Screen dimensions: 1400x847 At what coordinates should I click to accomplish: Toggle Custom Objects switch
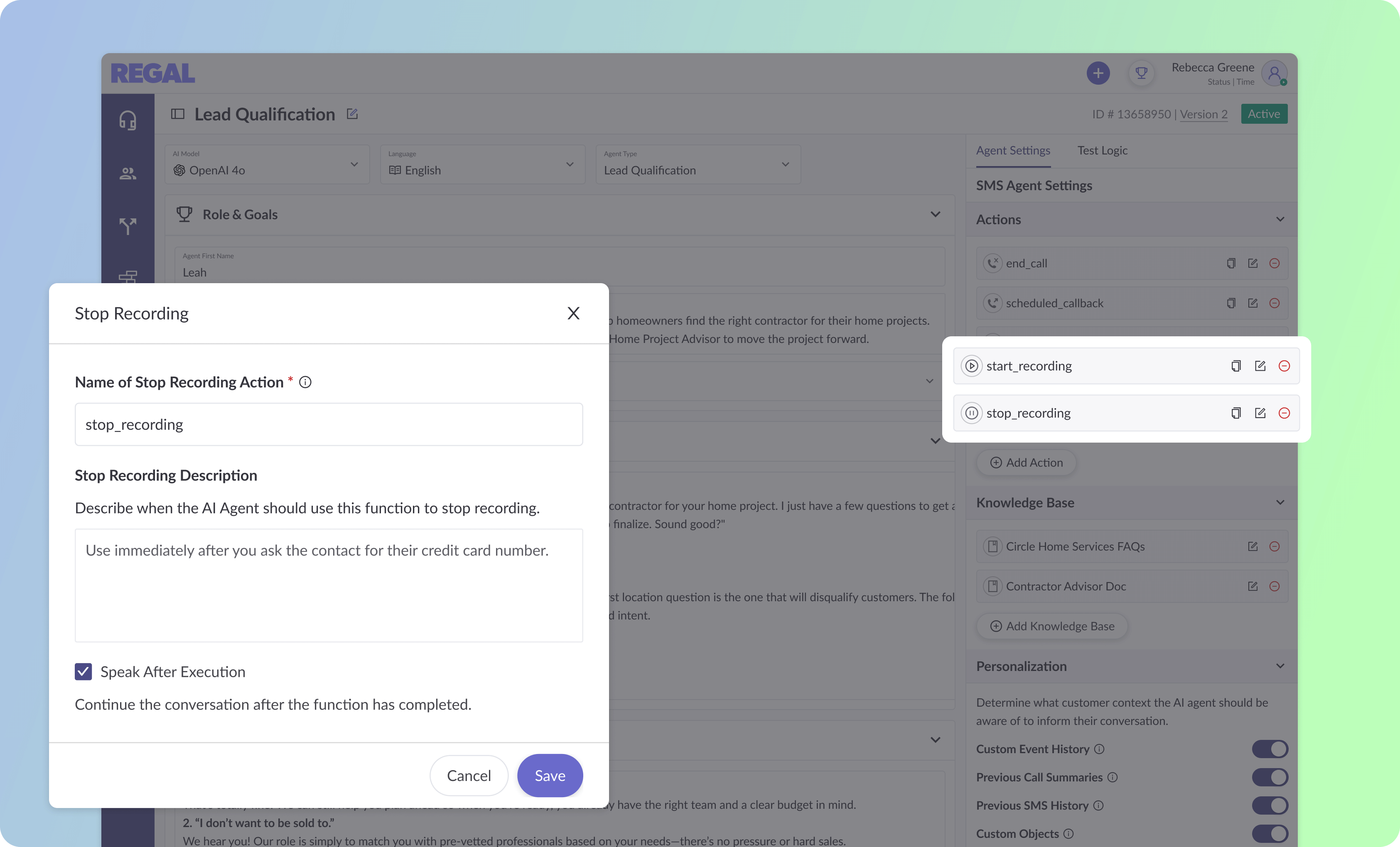1270,834
